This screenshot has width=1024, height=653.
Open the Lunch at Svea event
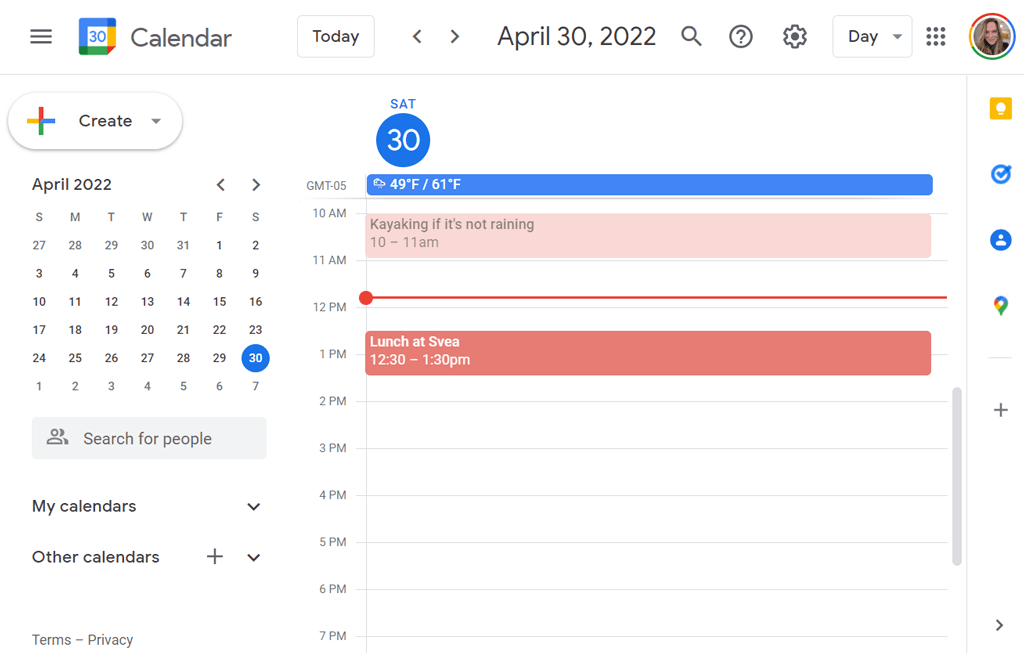pos(648,352)
